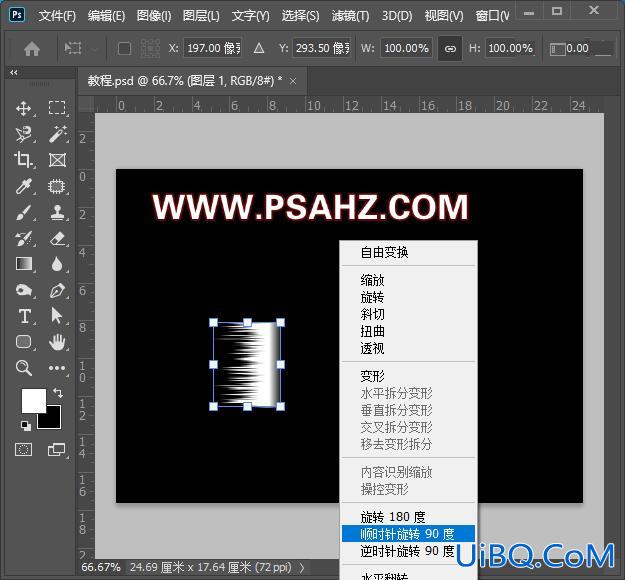Image resolution: width=625 pixels, height=580 pixels.
Task: Choose 透视 from context menu
Action: (409, 348)
